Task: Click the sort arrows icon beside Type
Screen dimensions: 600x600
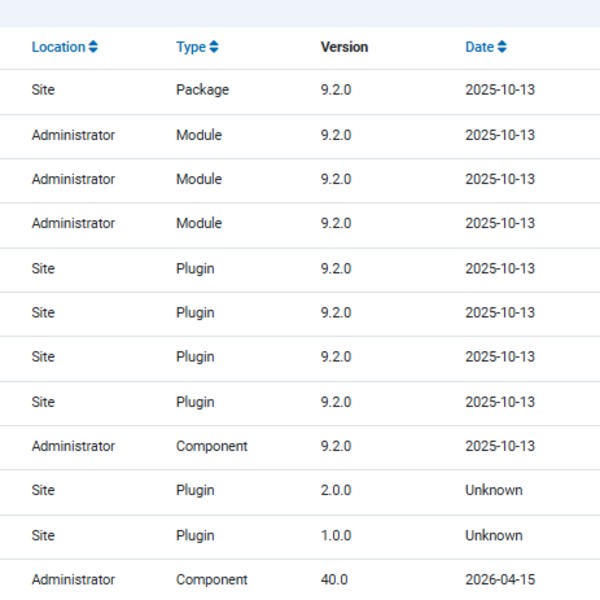Action: point(214,47)
